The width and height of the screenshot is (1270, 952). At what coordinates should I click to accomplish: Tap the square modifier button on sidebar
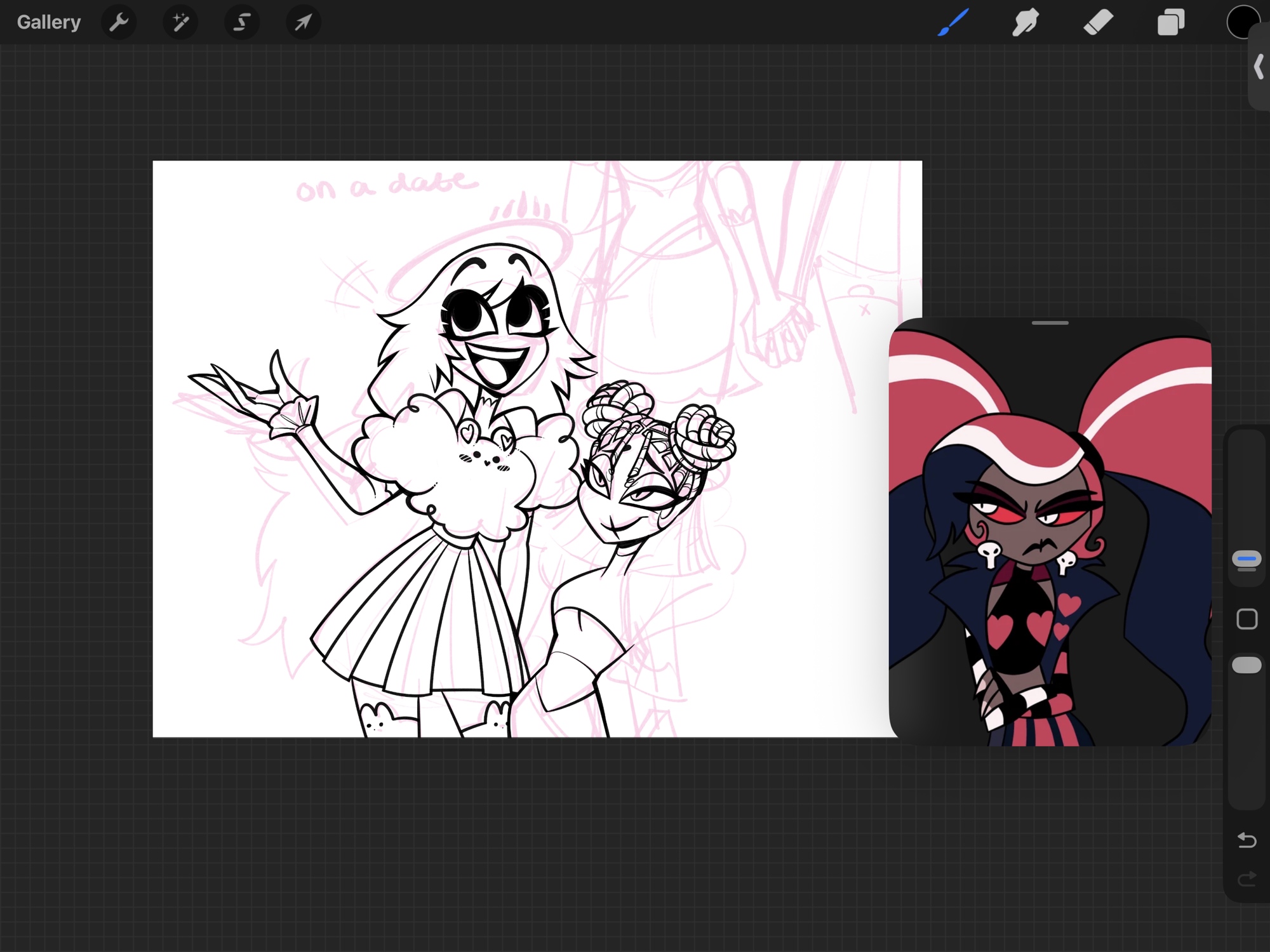click(x=1247, y=619)
